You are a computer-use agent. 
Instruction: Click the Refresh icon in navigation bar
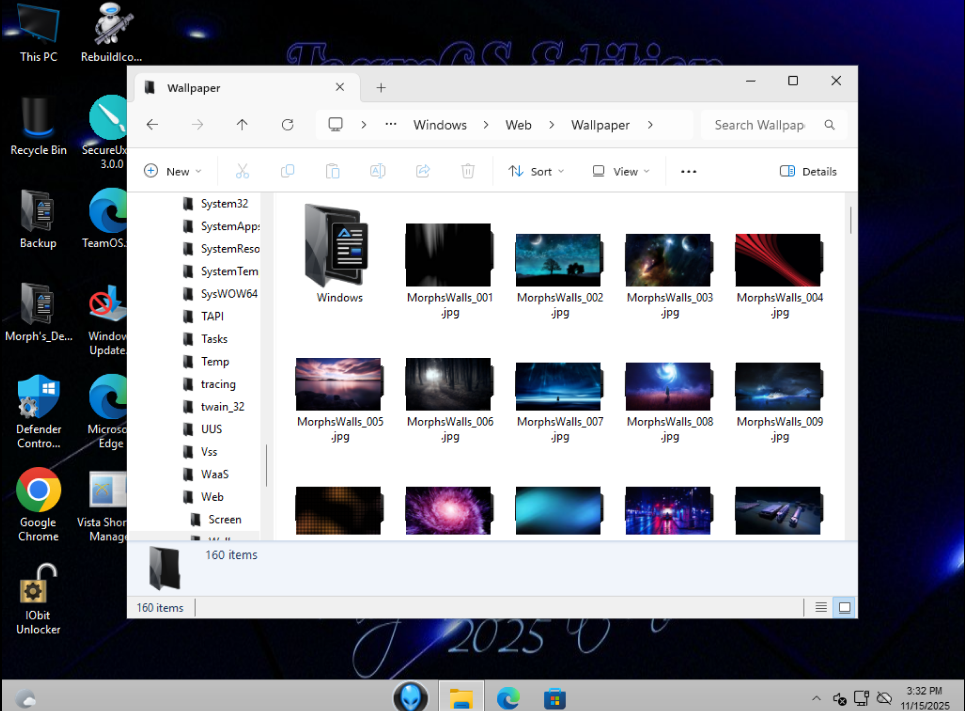[x=287, y=125]
